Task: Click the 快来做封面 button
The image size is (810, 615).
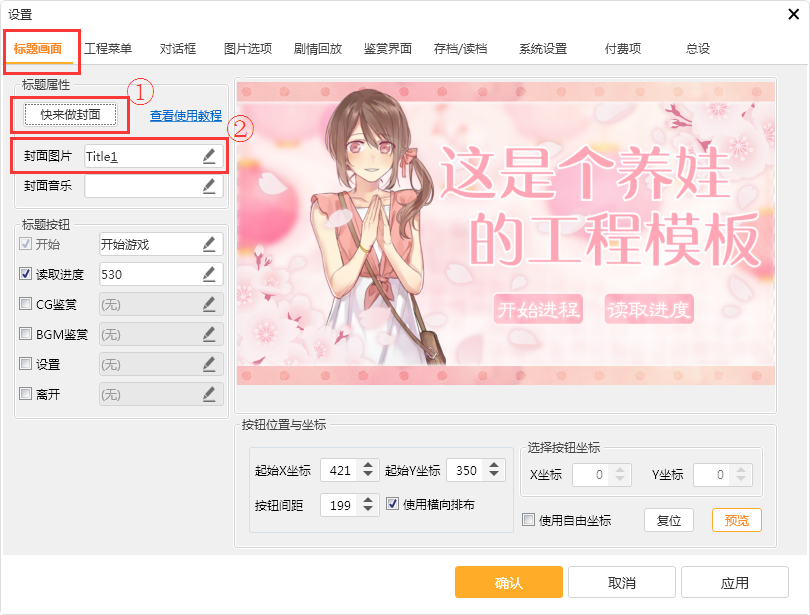Action: [x=70, y=115]
